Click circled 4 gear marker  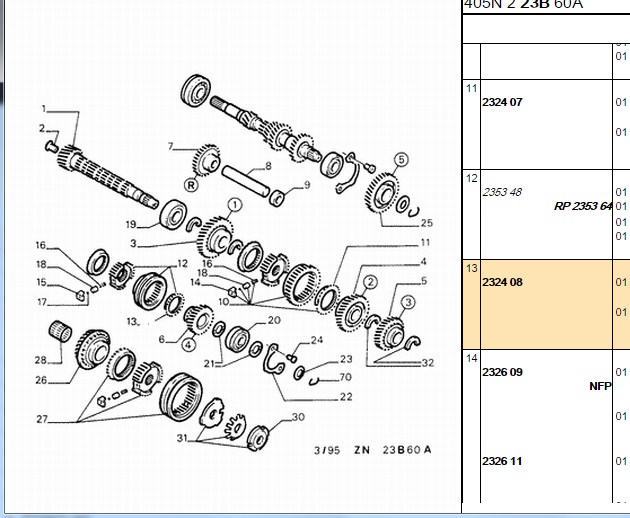click(x=188, y=344)
